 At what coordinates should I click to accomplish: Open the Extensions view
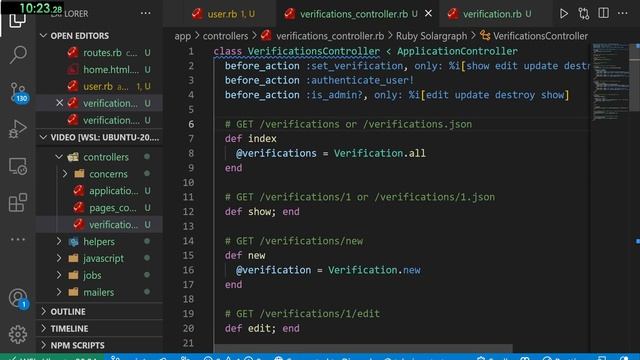18,202
